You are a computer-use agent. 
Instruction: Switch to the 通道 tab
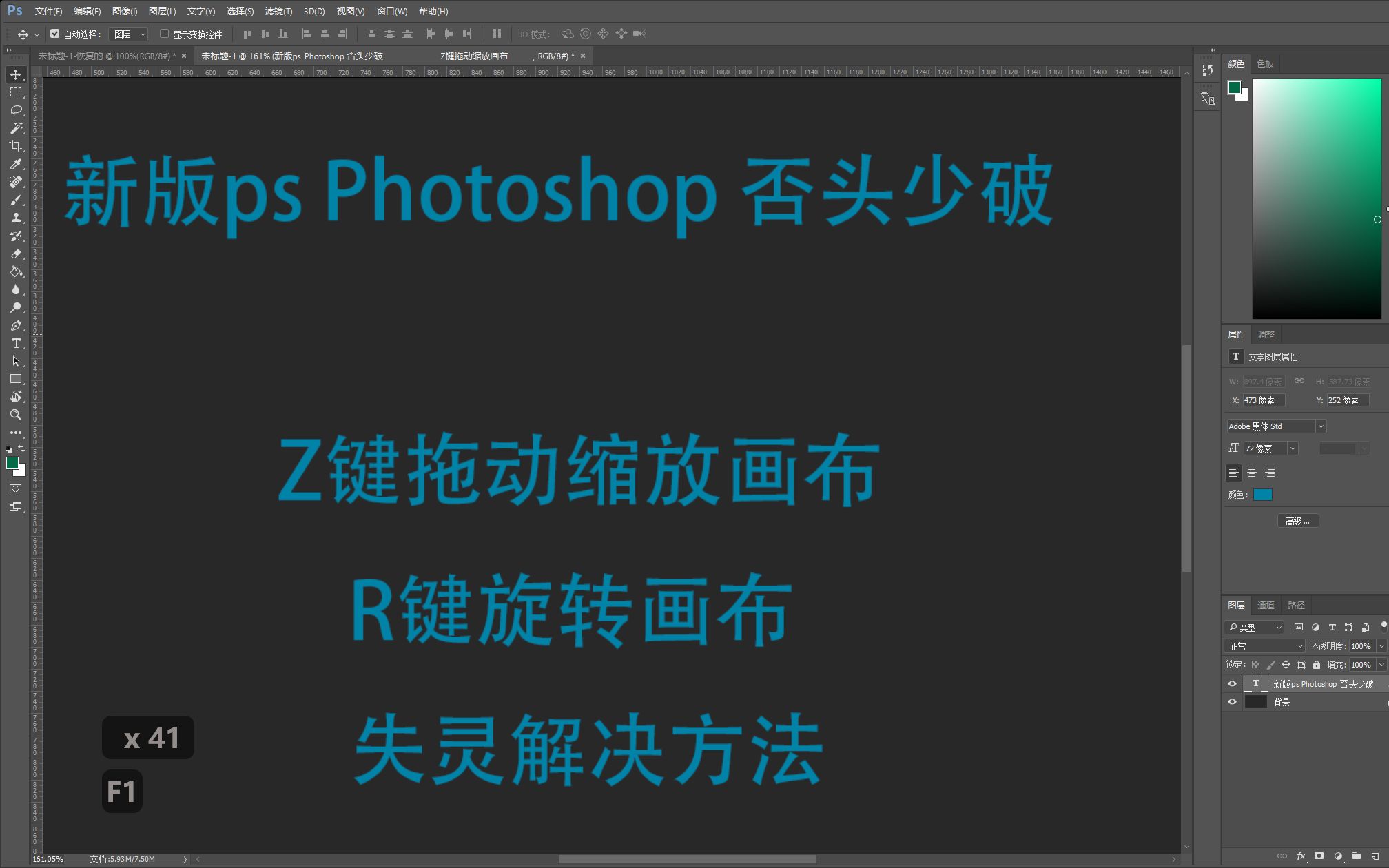1266,605
